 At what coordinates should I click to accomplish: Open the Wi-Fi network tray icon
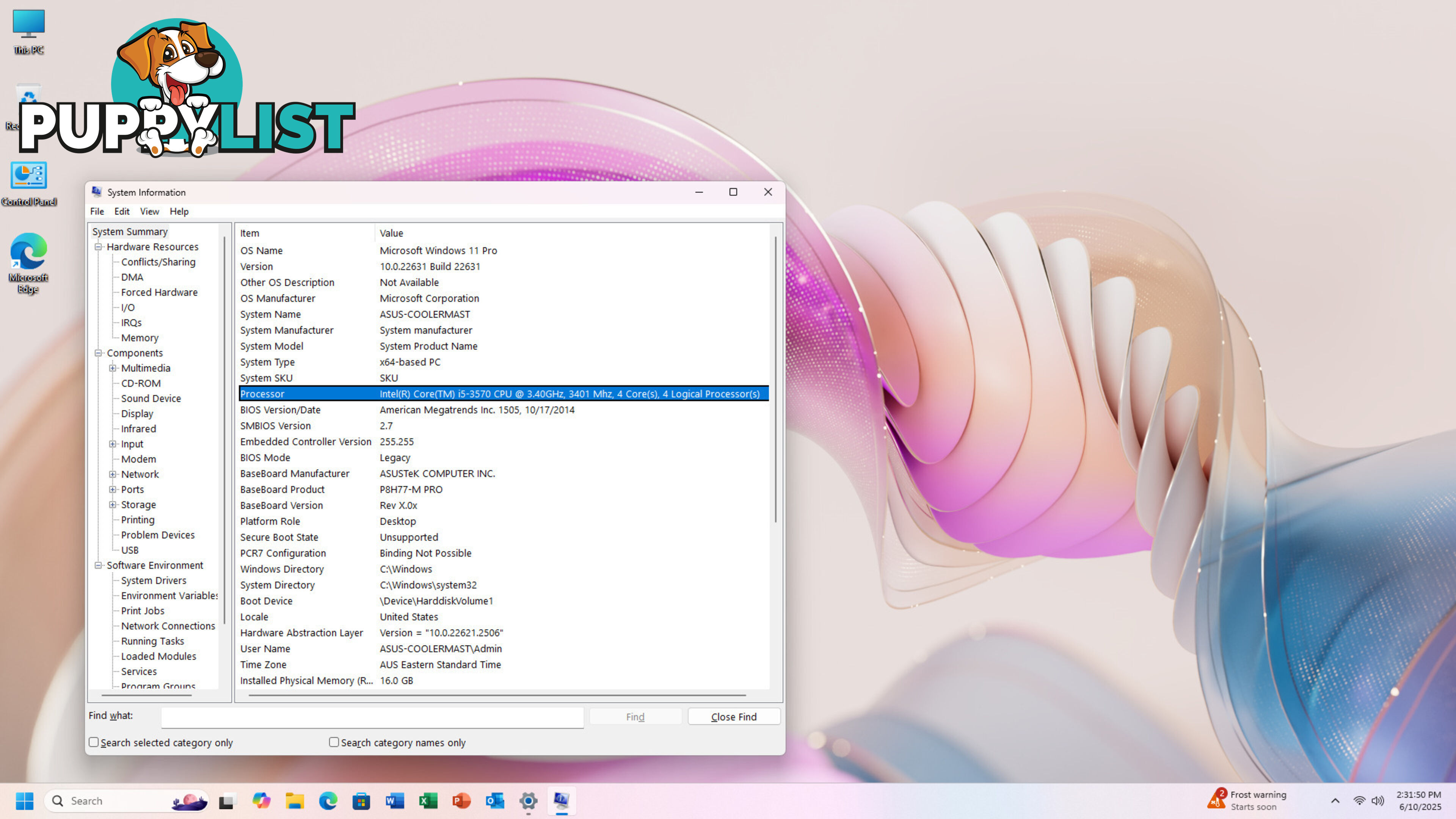(x=1359, y=801)
